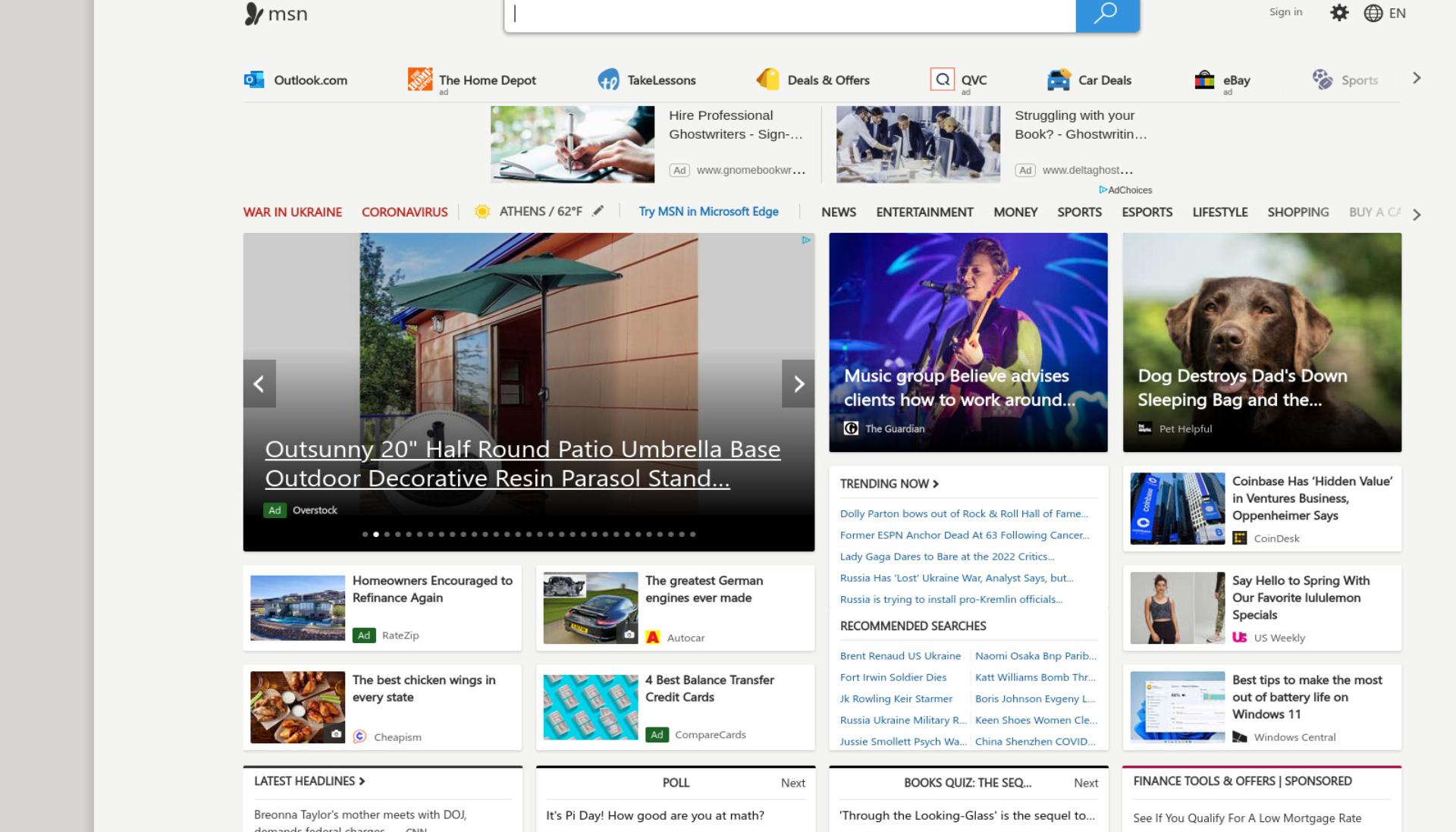The image size is (1456, 832).
Task: Click Try MSN in Microsoft Edge
Action: coord(708,212)
